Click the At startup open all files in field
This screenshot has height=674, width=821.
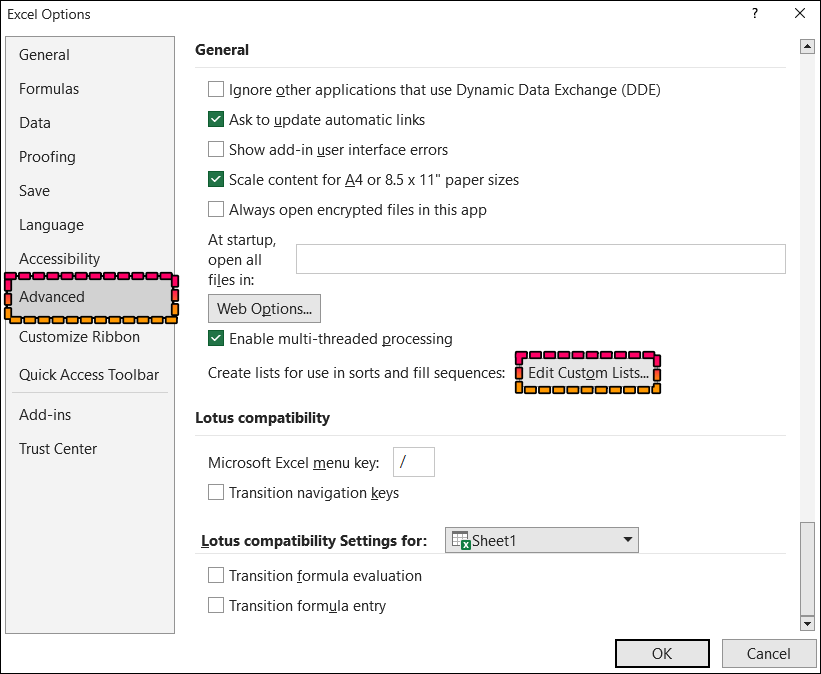coord(540,259)
